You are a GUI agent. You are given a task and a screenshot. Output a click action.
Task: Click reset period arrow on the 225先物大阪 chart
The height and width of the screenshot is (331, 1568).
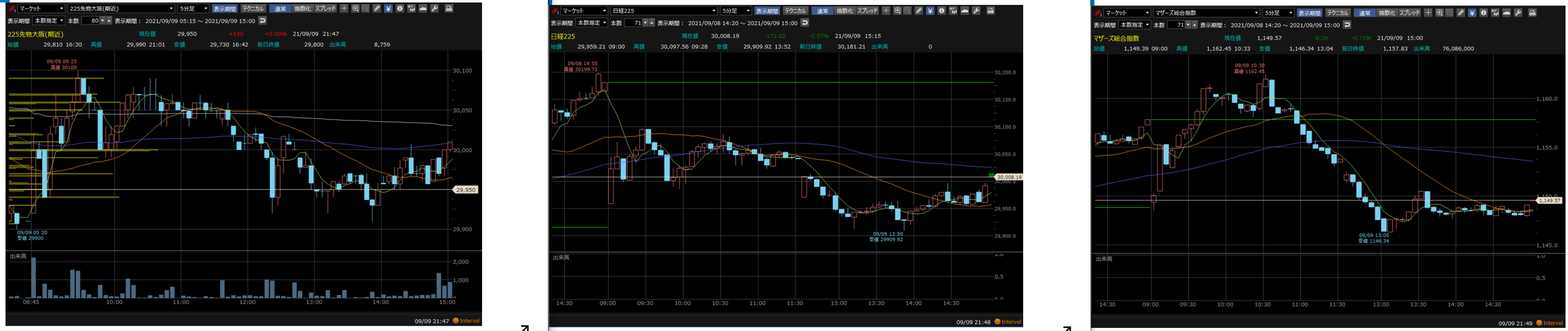coord(262,21)
